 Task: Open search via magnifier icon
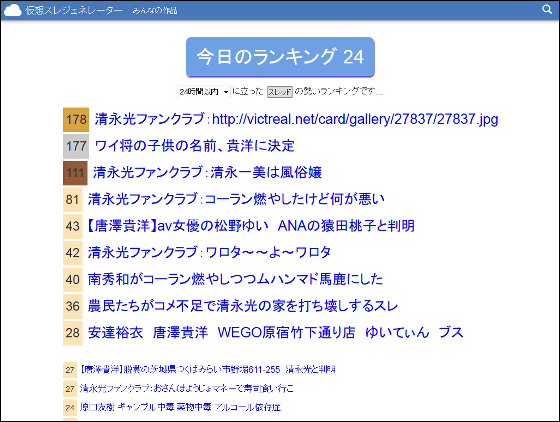coord(547,9)
